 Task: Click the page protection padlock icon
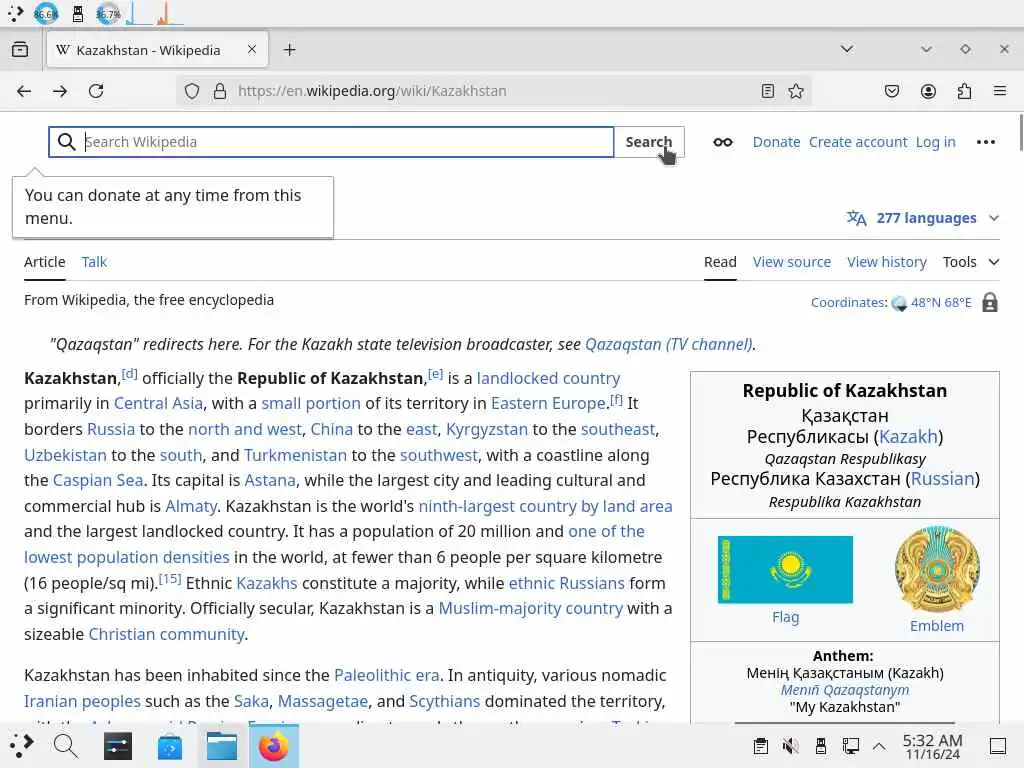pos(990,302)
